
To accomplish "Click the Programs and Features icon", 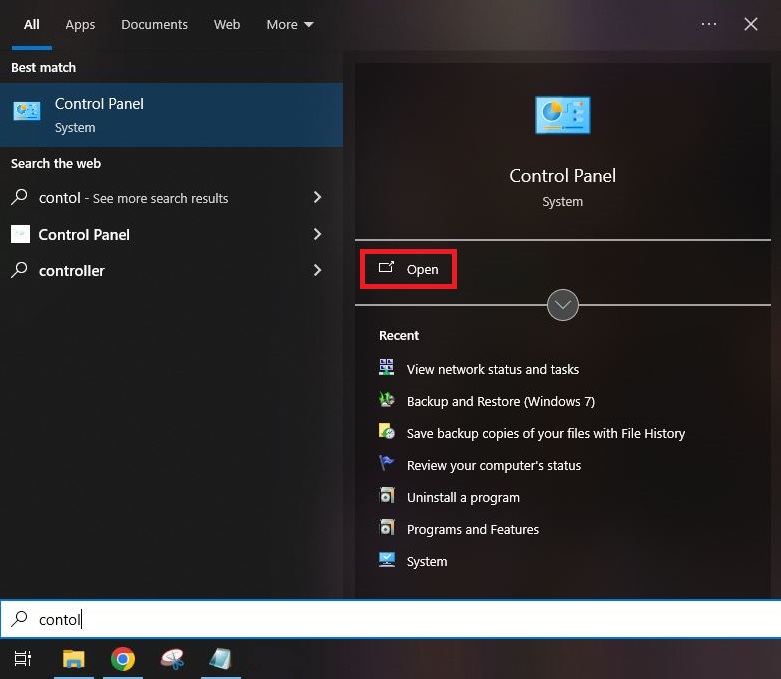I will point(387,527).
